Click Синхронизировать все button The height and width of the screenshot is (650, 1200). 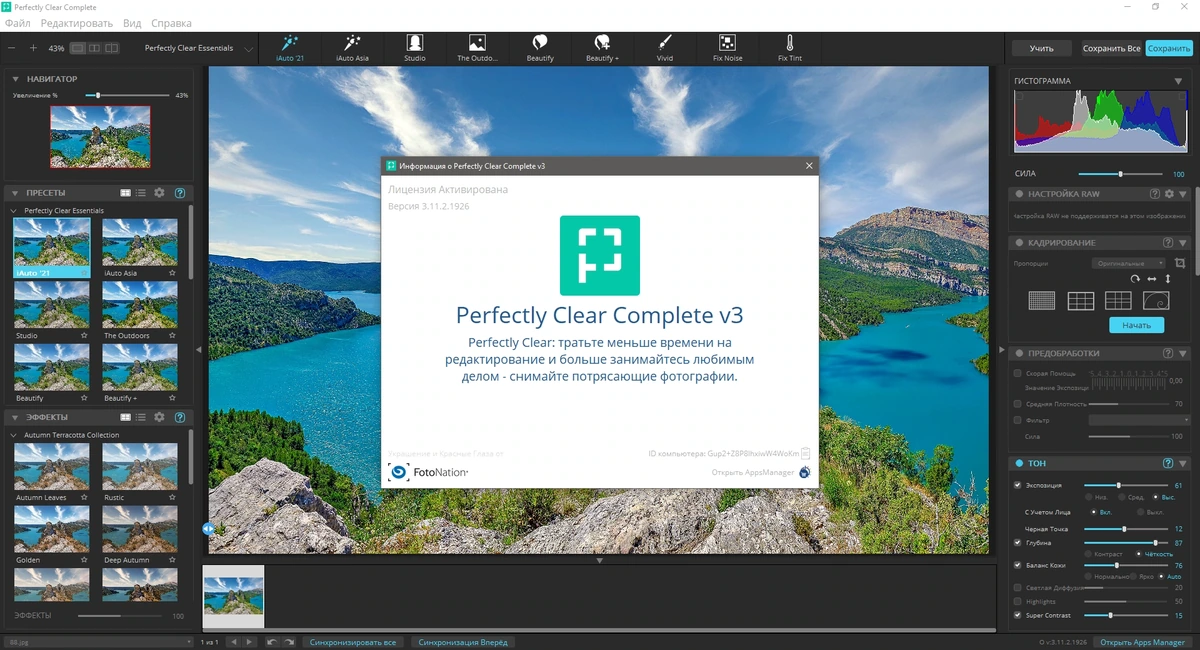tap(353, 642)
